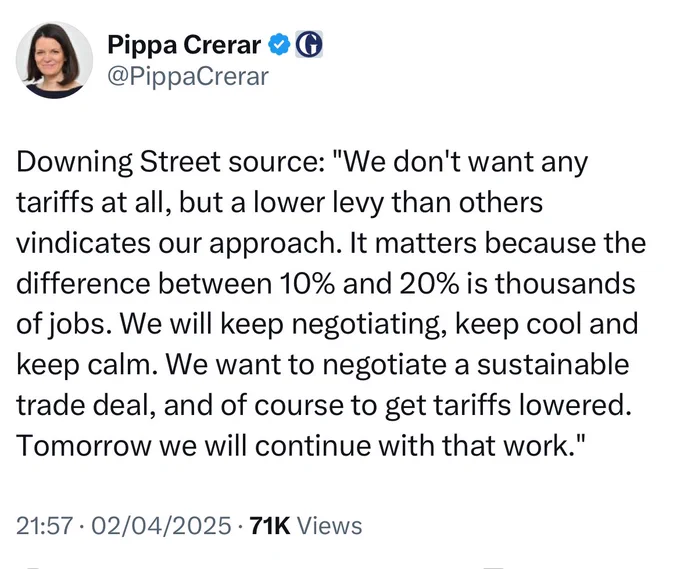
Task: Click the closing line 'Tomorrow we will continue'
Action: pos(301,446)
